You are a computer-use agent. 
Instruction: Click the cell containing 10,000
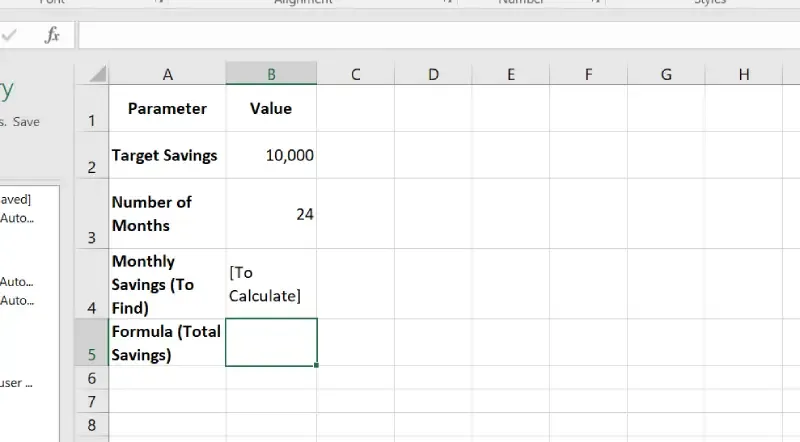(x=271, y=155)
